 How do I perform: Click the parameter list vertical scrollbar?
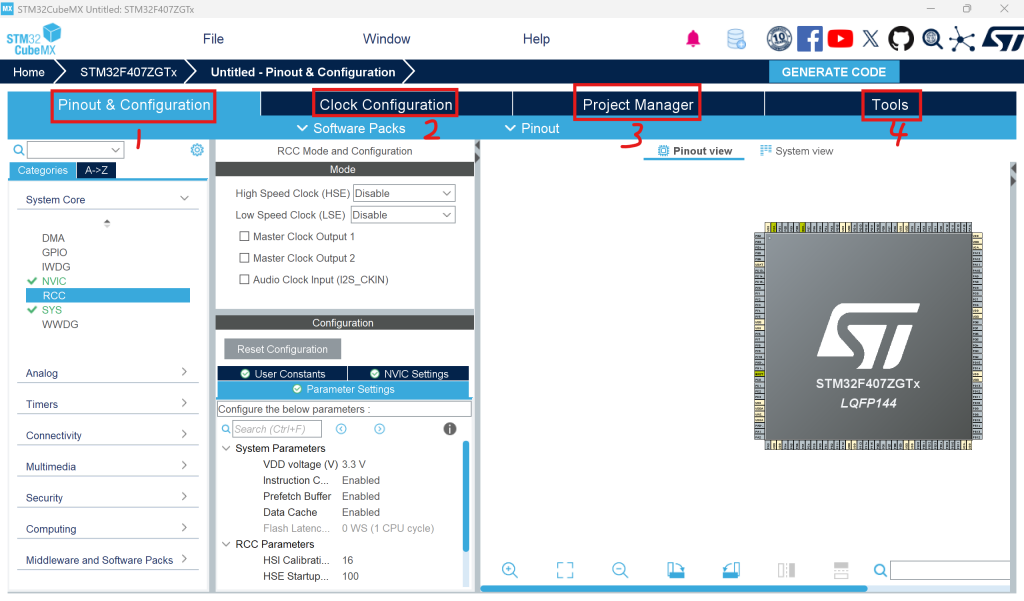coord(466,496)
